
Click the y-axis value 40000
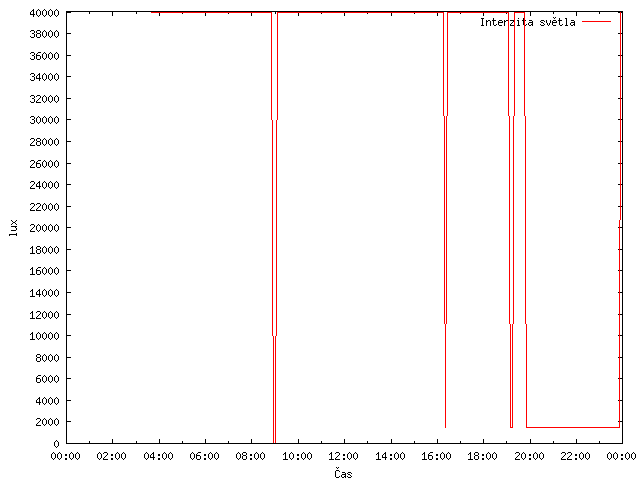pos(44,13)
